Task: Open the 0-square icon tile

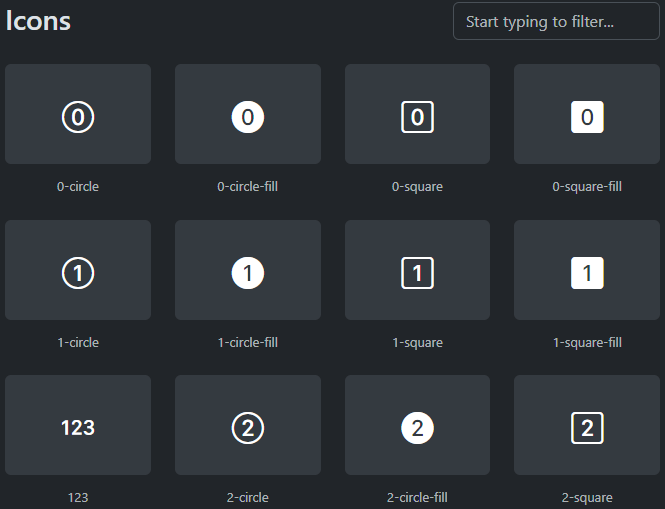Action: point(417,115)
